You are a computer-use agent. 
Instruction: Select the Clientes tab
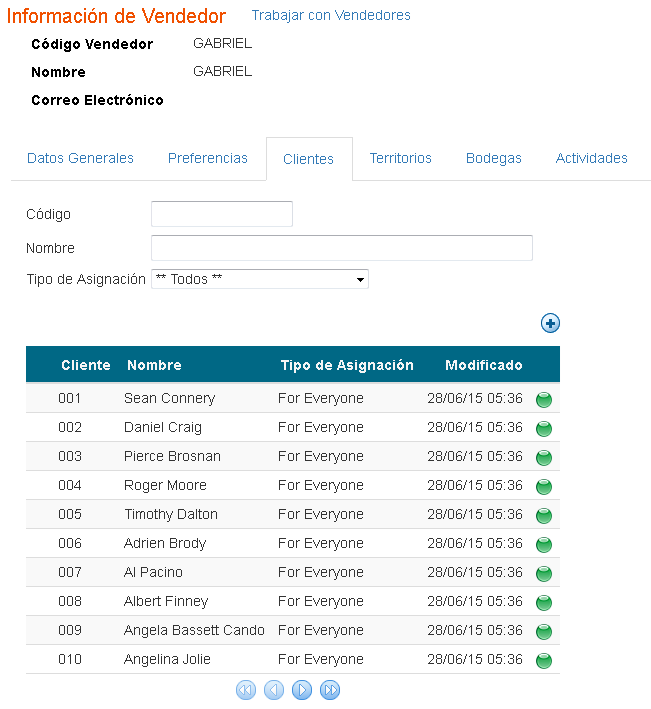[x=308, y=159]
